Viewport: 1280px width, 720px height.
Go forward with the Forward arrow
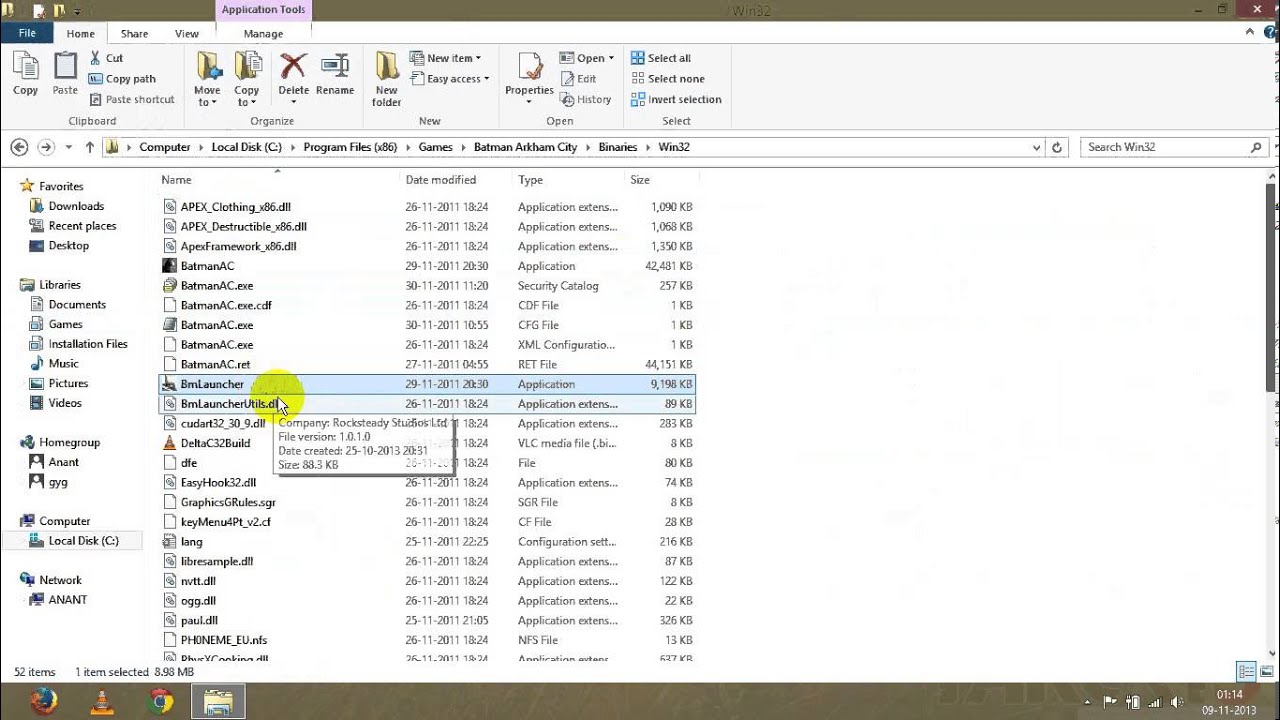(x=45, y=147)
